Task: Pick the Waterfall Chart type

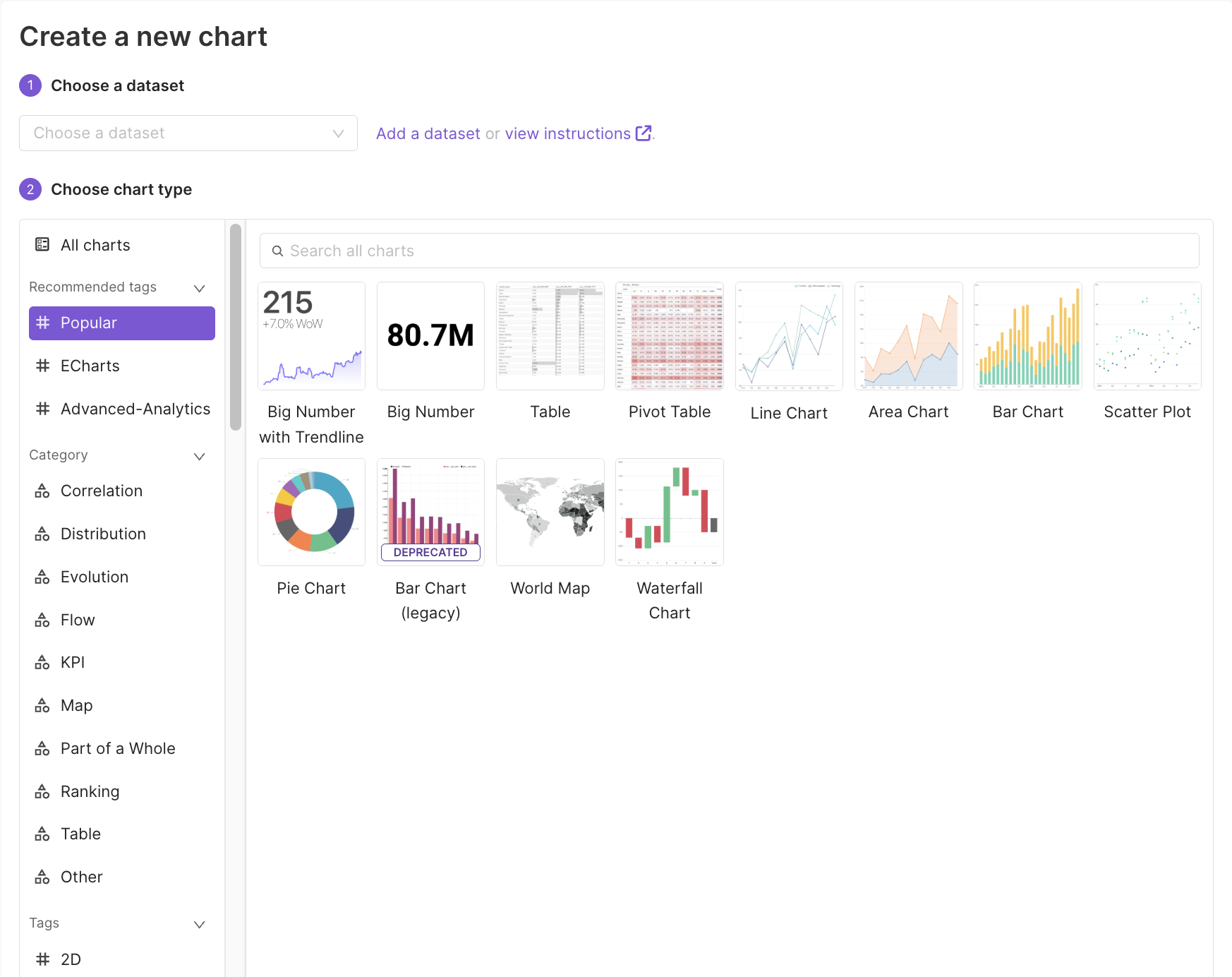Action: point(669,512)
